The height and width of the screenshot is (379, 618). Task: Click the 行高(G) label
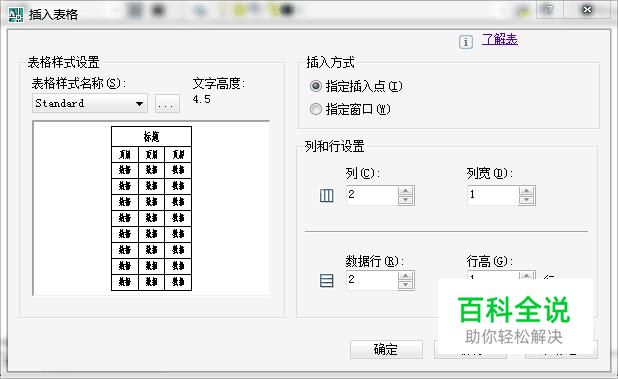[490, 261]
